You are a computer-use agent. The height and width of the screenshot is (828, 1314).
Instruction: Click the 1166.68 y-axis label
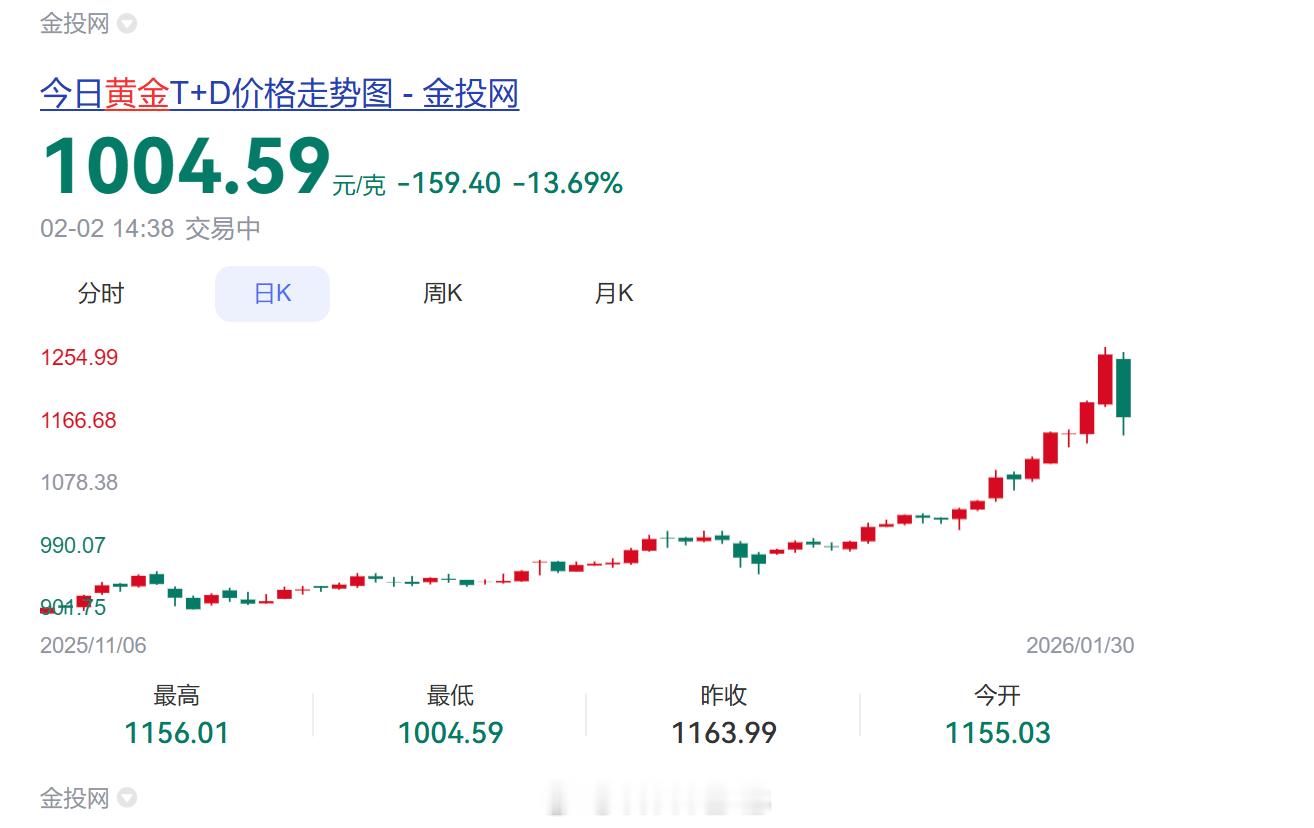coord(78,420)
